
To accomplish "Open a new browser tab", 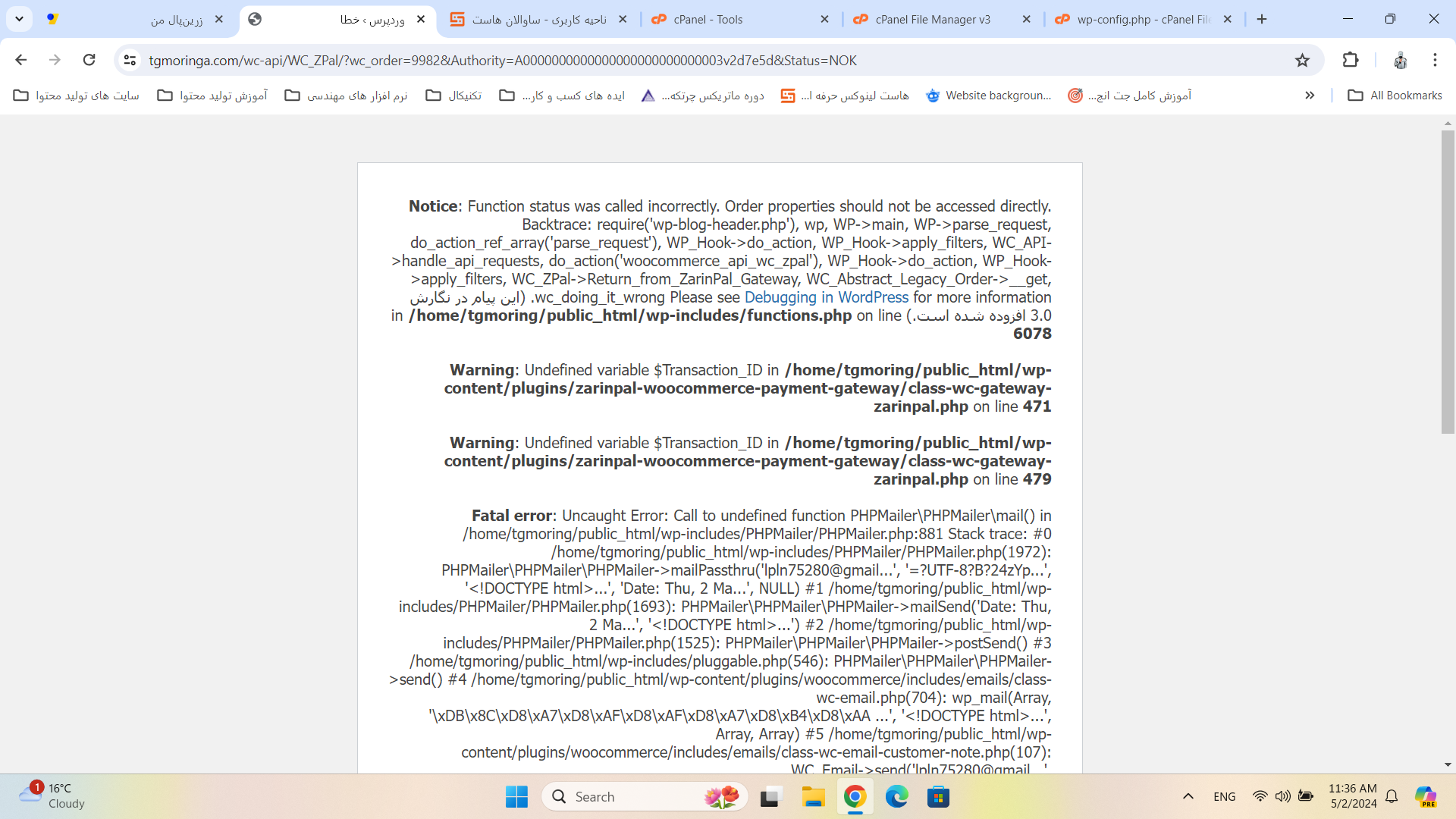I will pos(1262,19).
